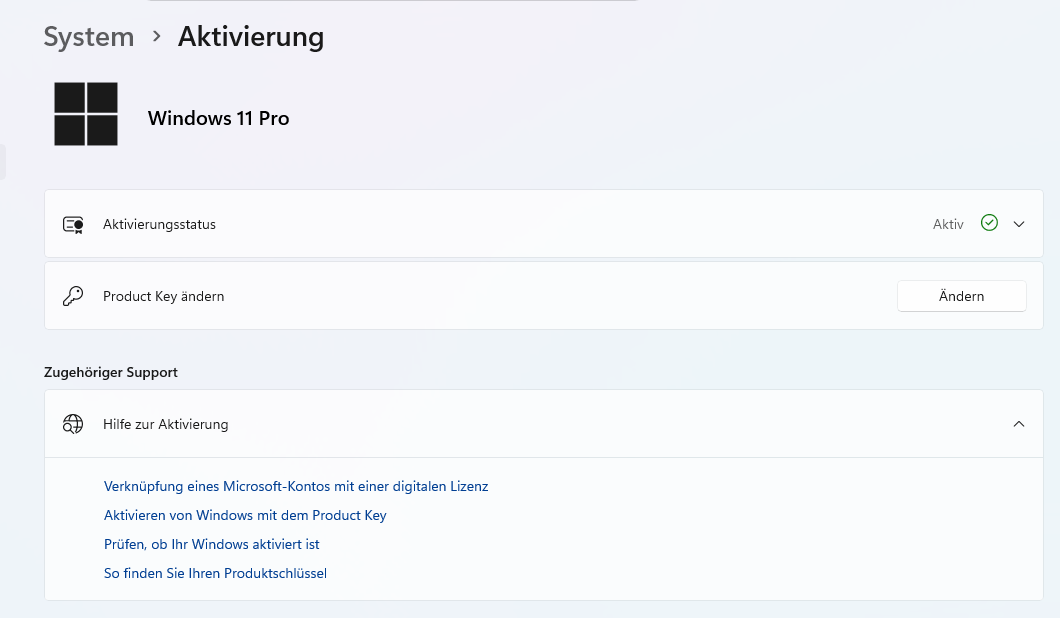Click the key icon beside Product Key ändern

(x=73, y=296)
